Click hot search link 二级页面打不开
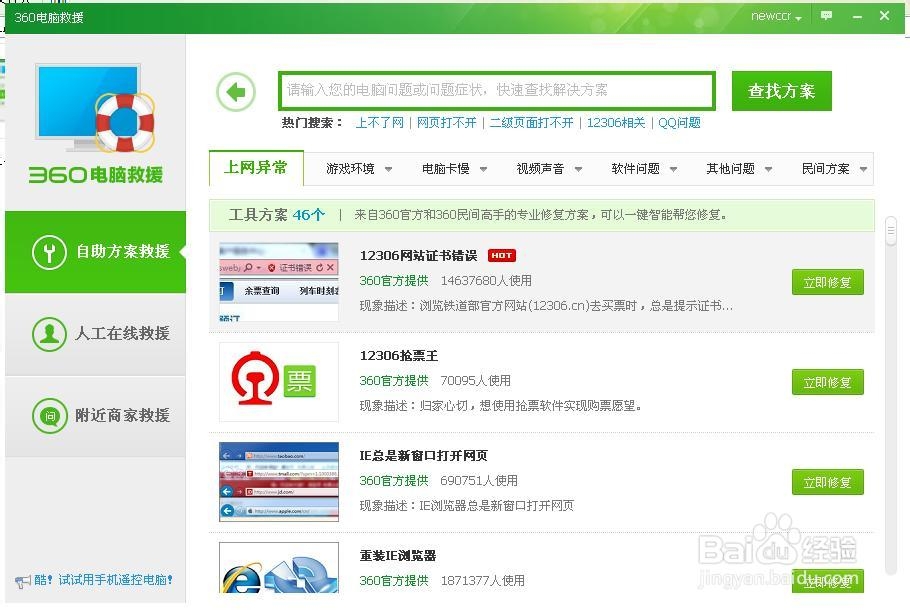The height and width of the screenshot is (610, 910). (531, 123)
